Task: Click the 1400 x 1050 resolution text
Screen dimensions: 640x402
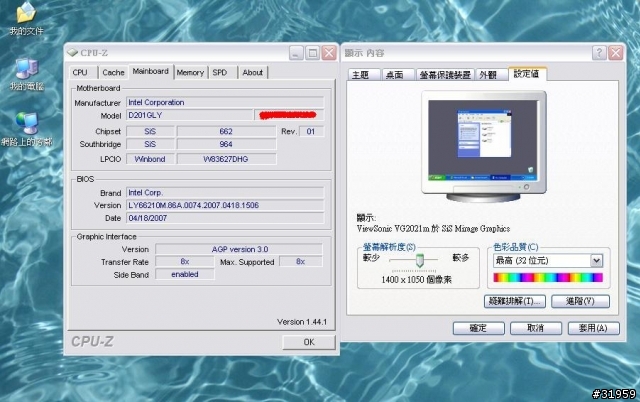Action: (x=417, y=280)
